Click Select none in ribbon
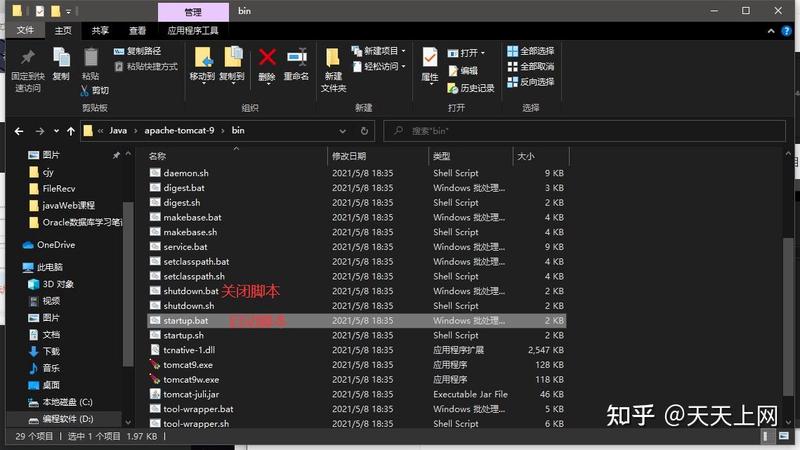 pyautogui.click(x=531, y=66)
